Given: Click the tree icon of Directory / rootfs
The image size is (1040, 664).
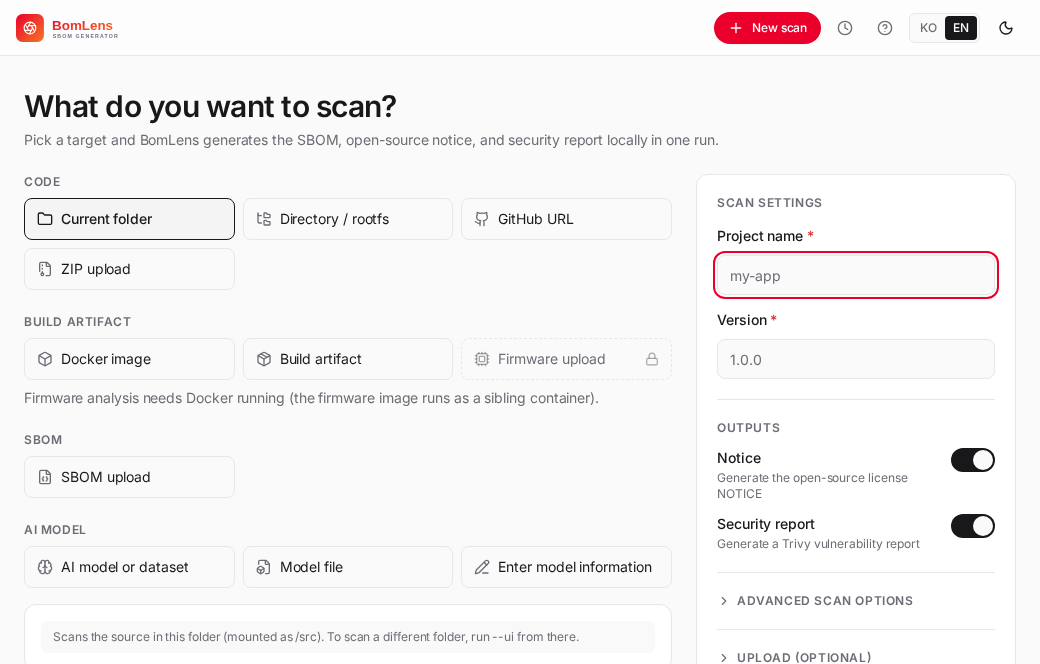Looking at the screenshot, I should [x=264, y=219].
